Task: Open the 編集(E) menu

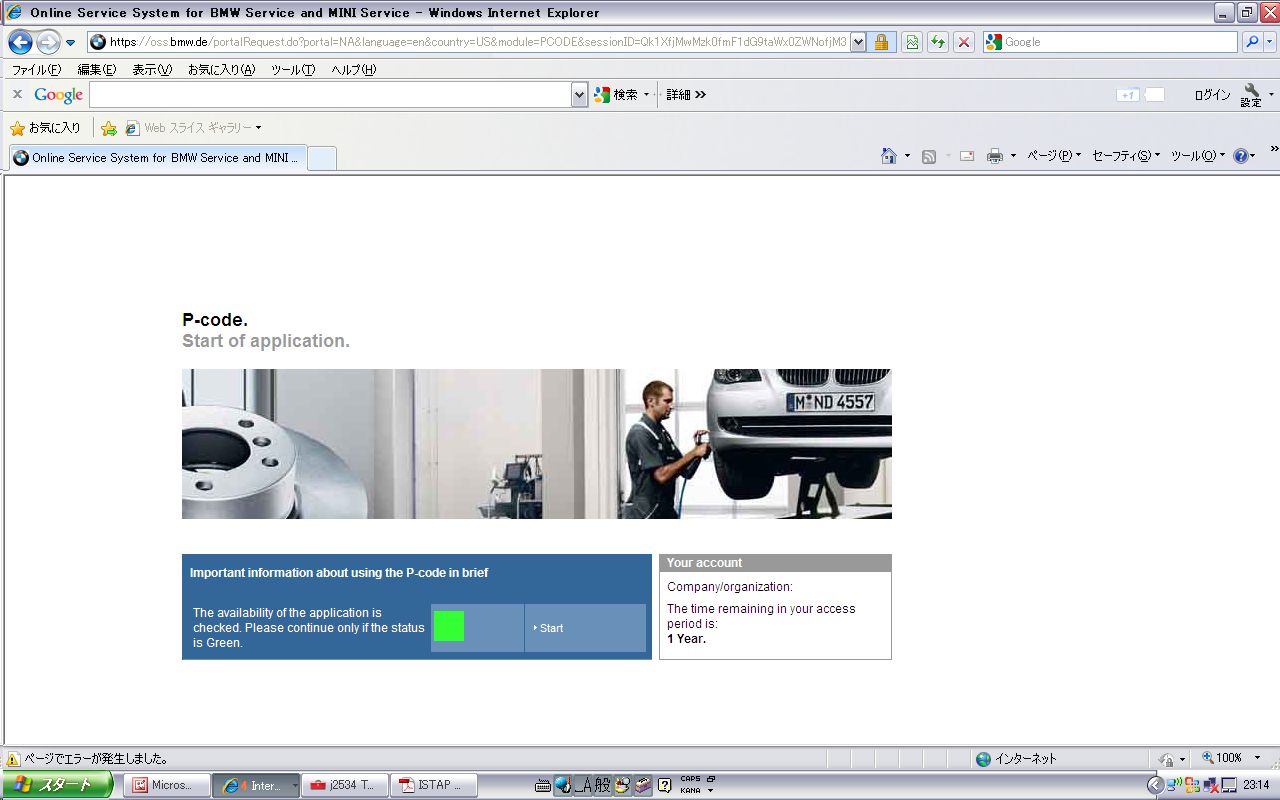Action: 97,70
